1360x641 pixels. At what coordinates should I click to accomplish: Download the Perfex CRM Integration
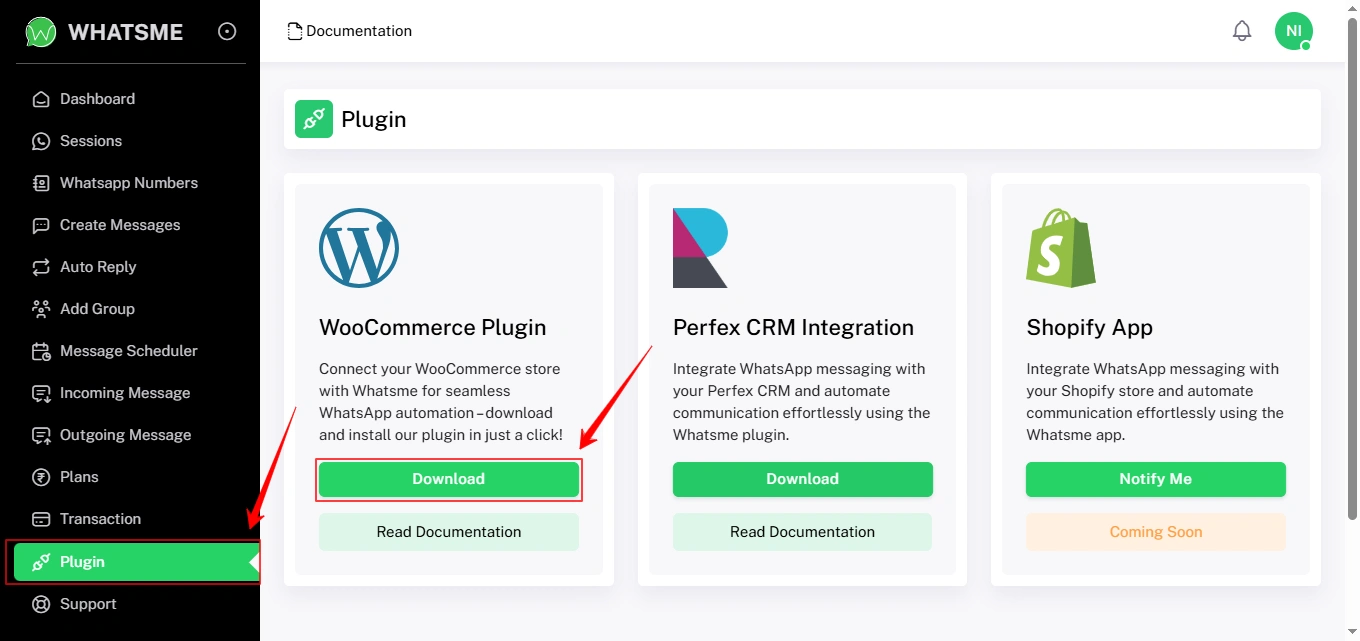(802, 479)
